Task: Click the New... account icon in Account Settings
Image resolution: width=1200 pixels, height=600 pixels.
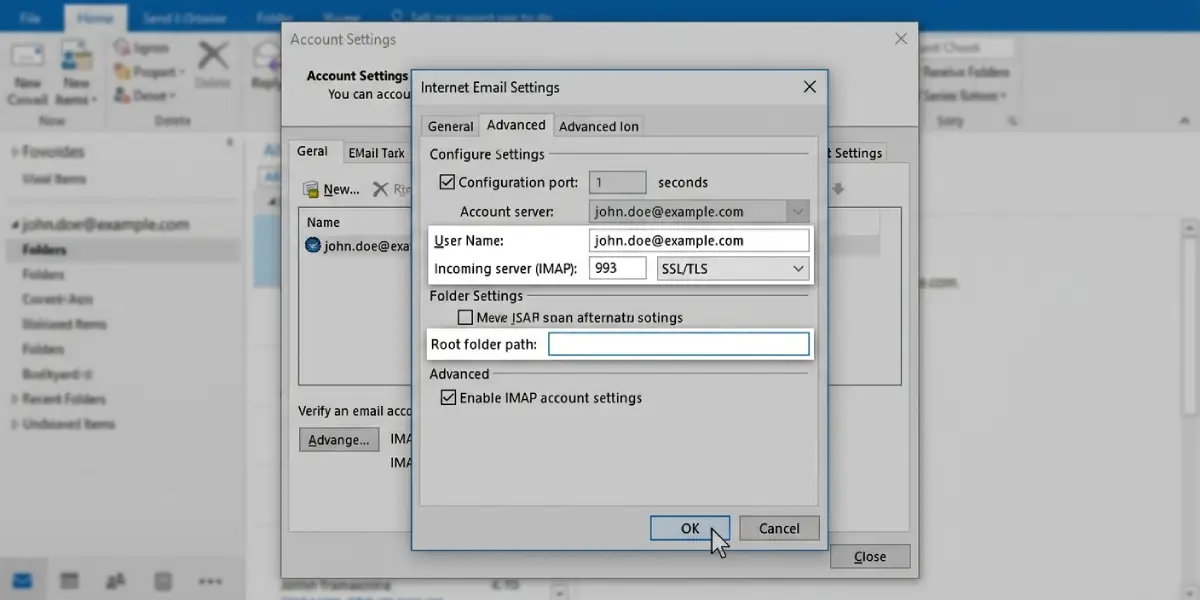Action: [x=311, y=189]
